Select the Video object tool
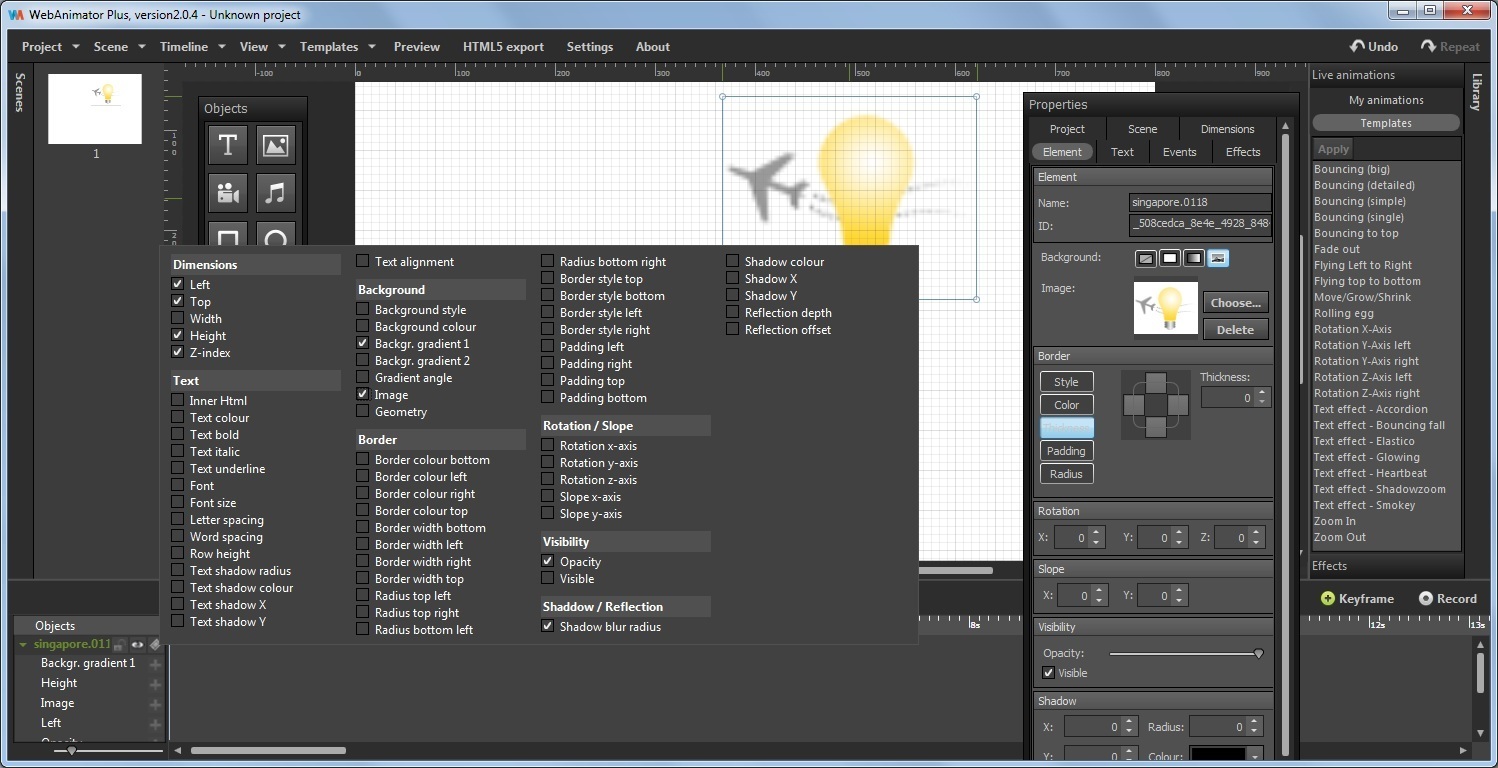Image resolution: width=1498 pixels, height=768 pixels. point(228,193)
